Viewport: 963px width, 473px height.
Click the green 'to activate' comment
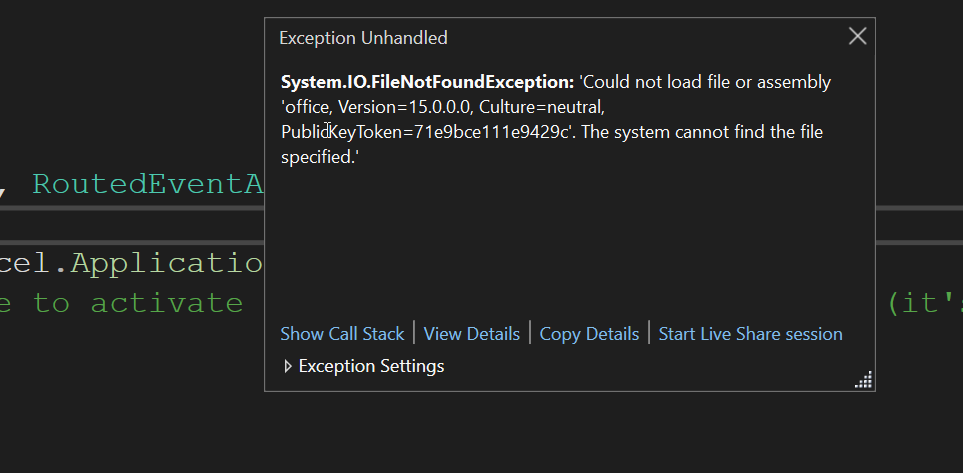[x=138, y=303]
